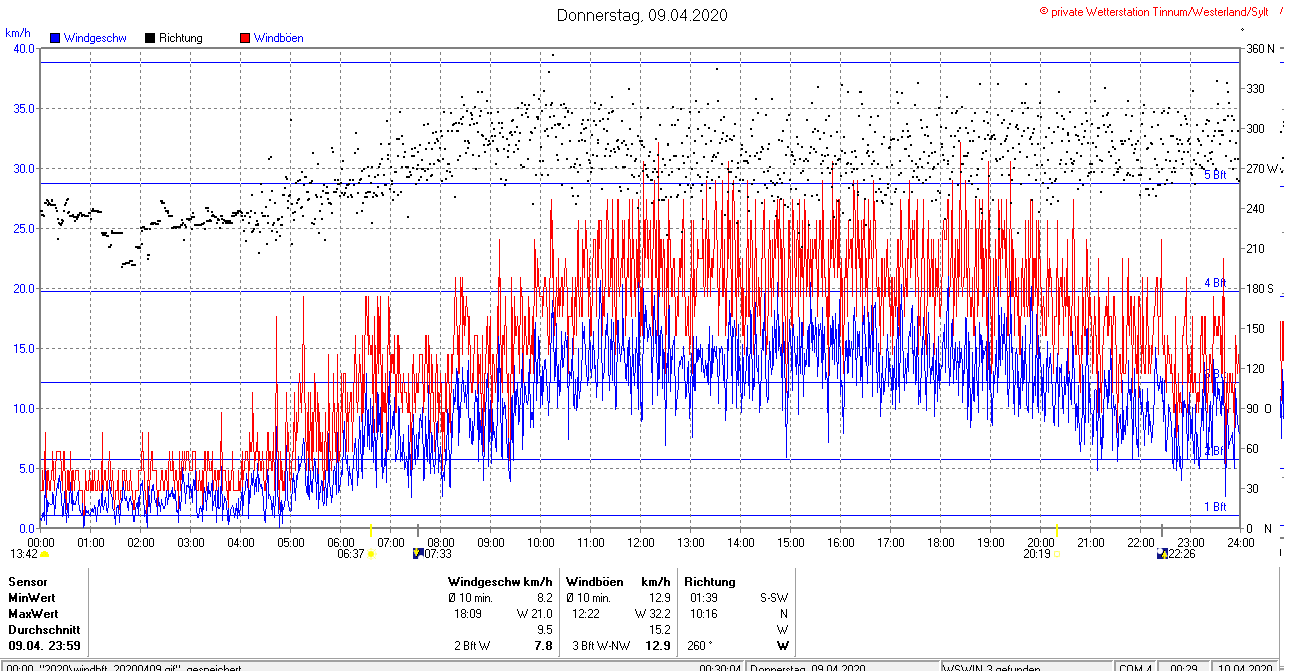Click the maximum gust value W 32.2
The width and height of the screenshot is (1310, 671).
click(x=652, y=613)
